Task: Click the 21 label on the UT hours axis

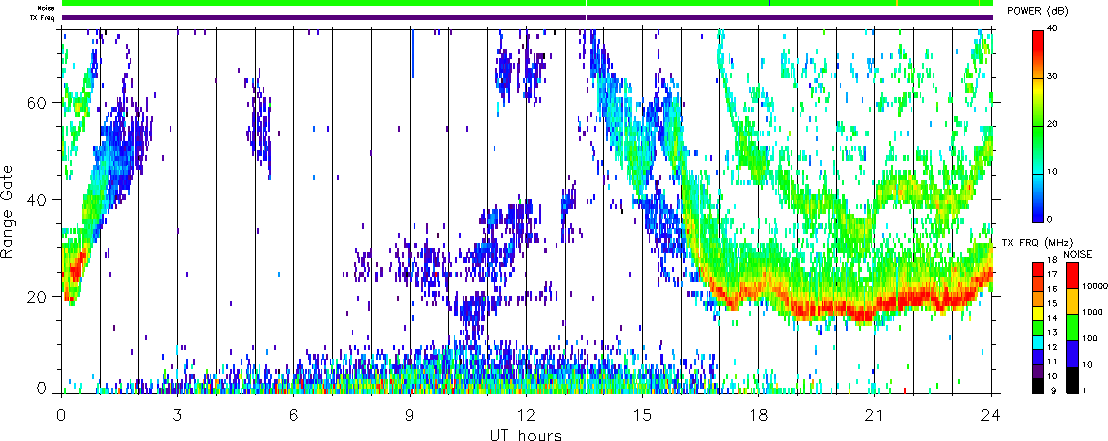Action: (x=875, y=415)
